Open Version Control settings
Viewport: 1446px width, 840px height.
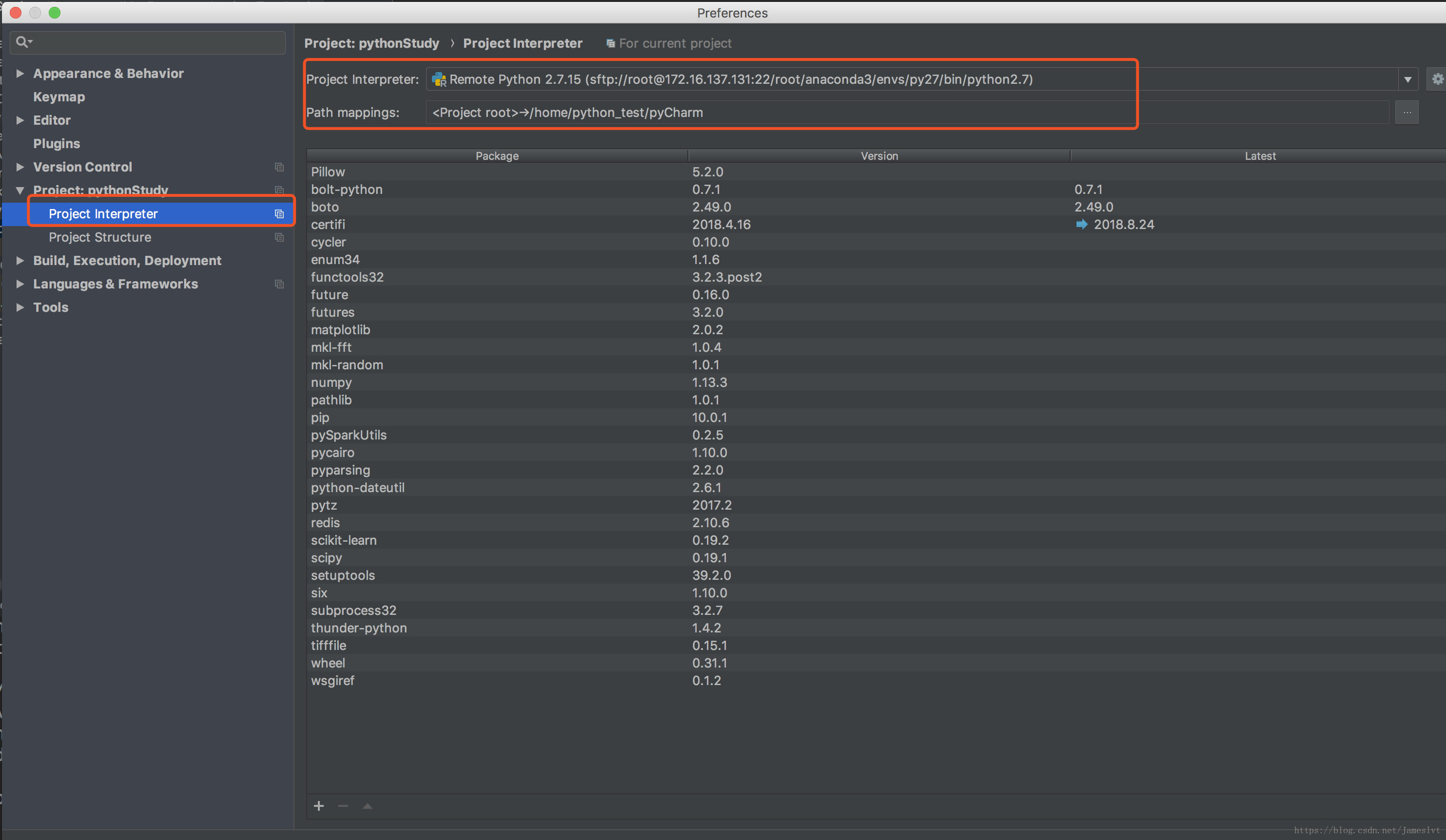[x=82, y=167]
